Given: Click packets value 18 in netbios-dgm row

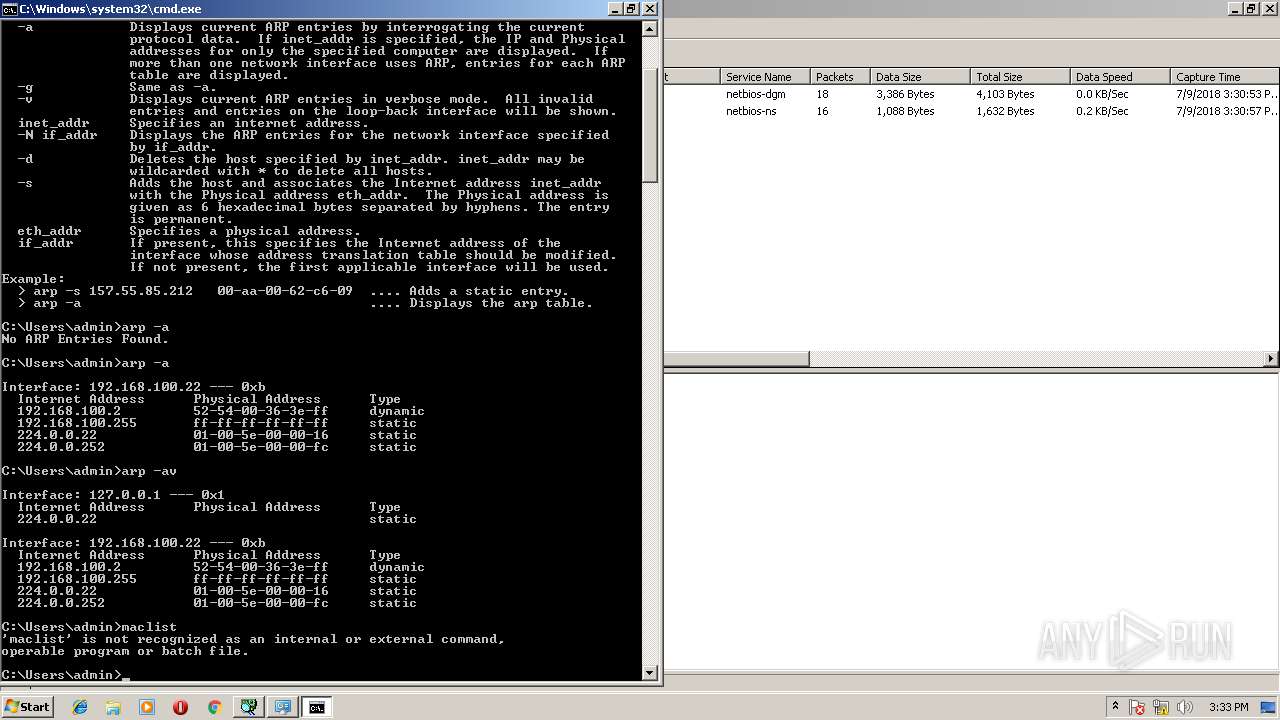Looking at the screenshot, I should click(x=822, y=94).
